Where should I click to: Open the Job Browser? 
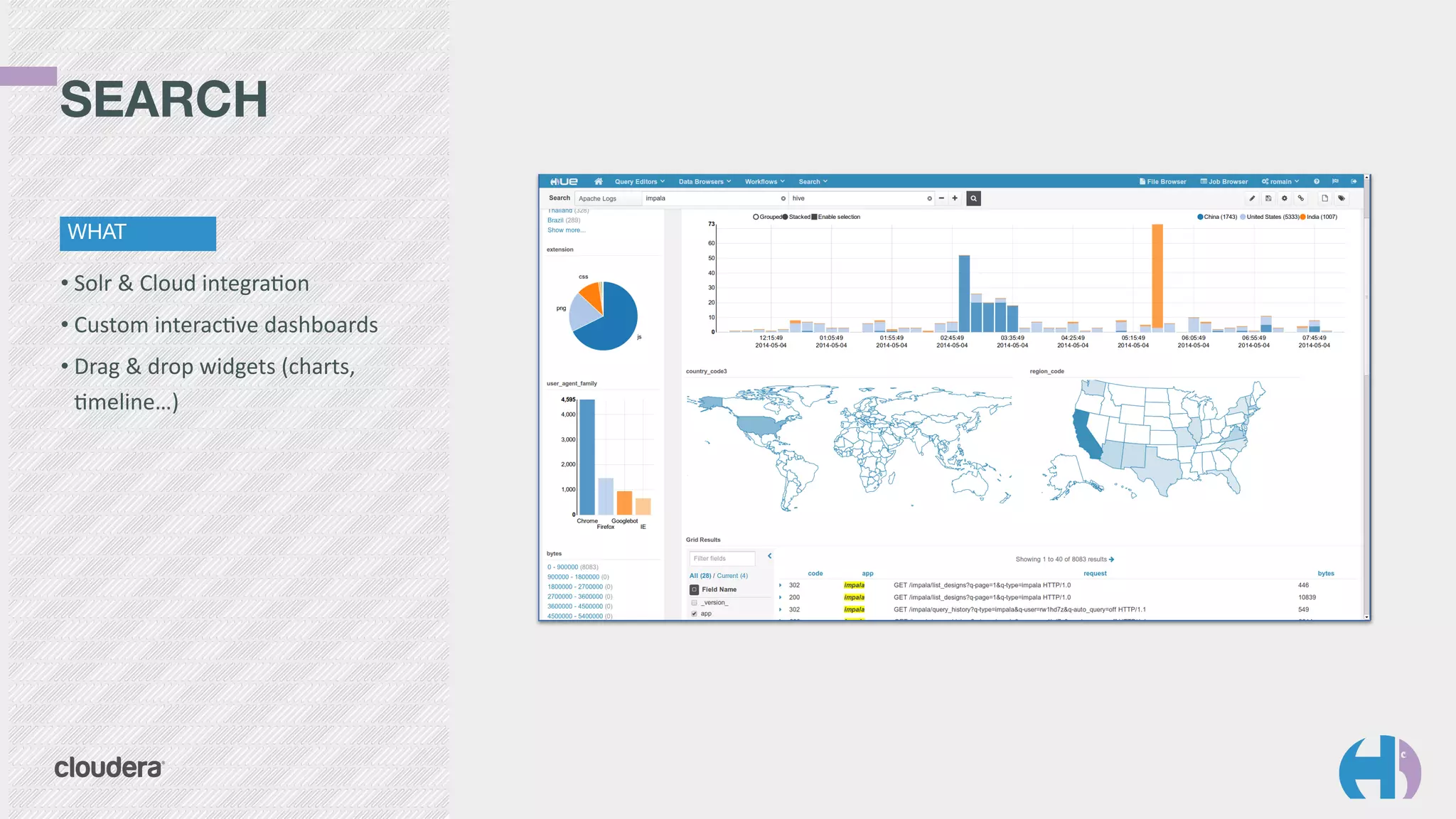[1224, 181]
